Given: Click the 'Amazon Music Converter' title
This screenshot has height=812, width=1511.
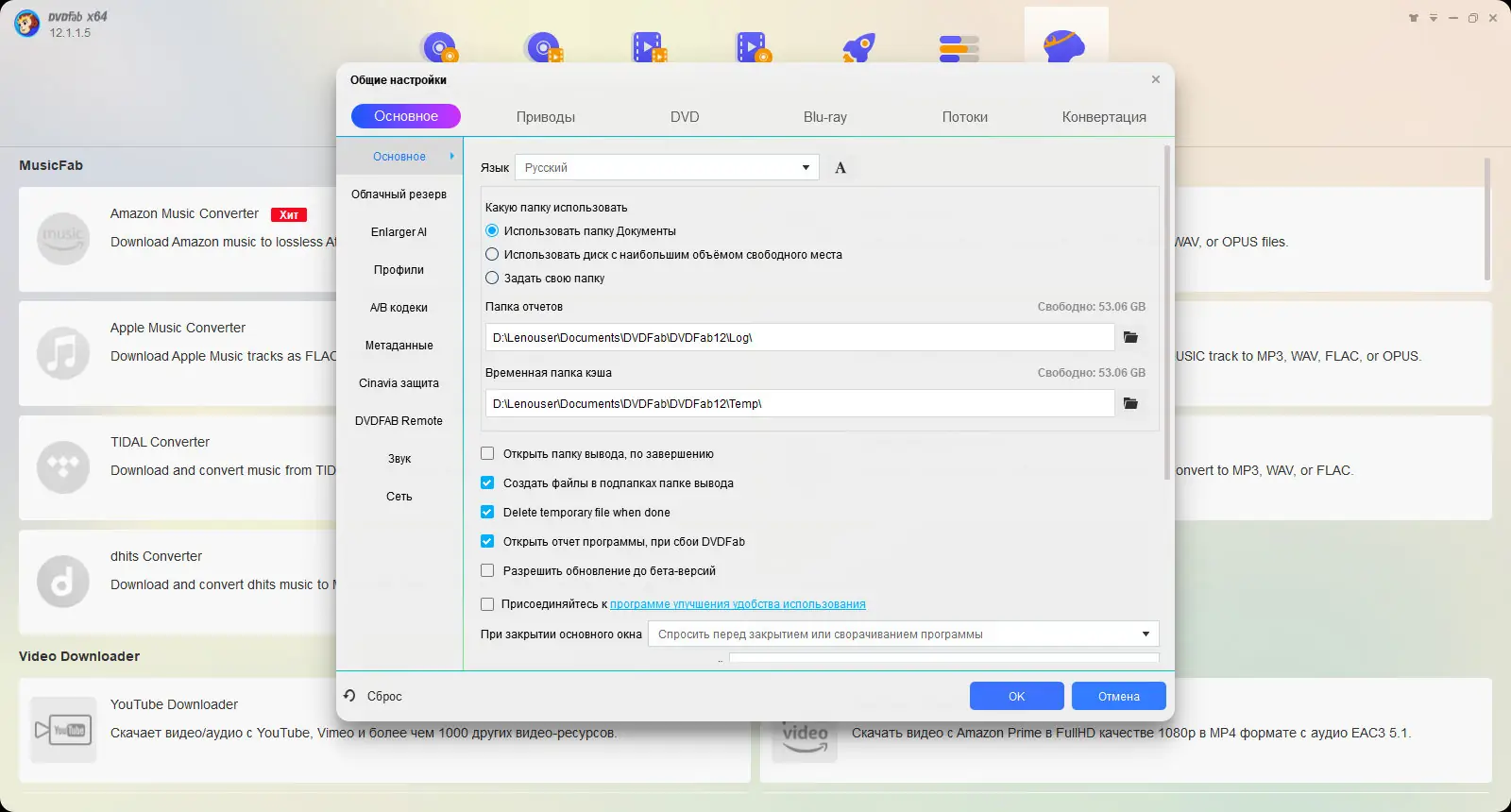Looking at the screenshot, I should (184, 213).
